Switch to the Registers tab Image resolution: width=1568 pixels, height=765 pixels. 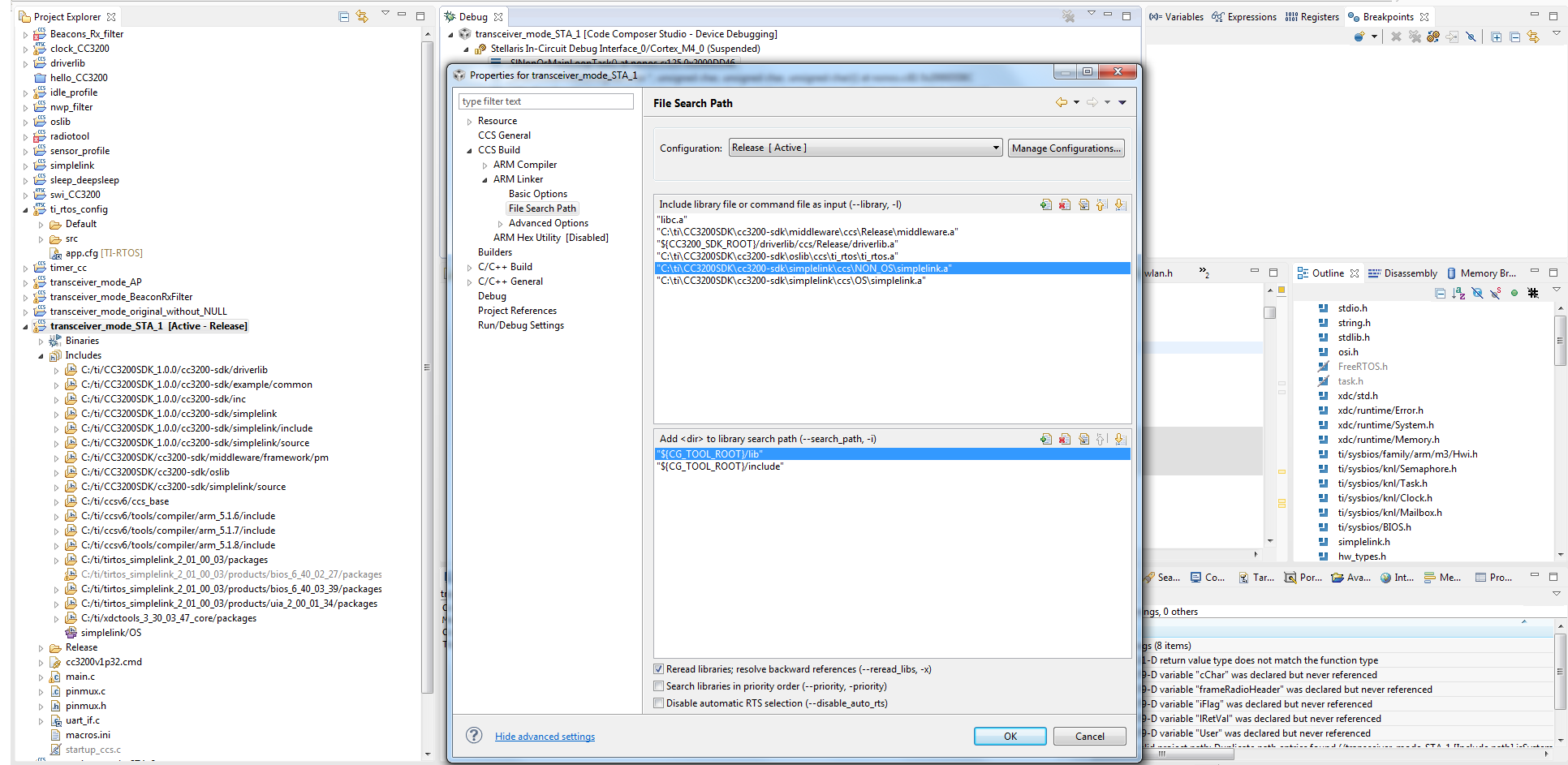[x=1312, y=16]
